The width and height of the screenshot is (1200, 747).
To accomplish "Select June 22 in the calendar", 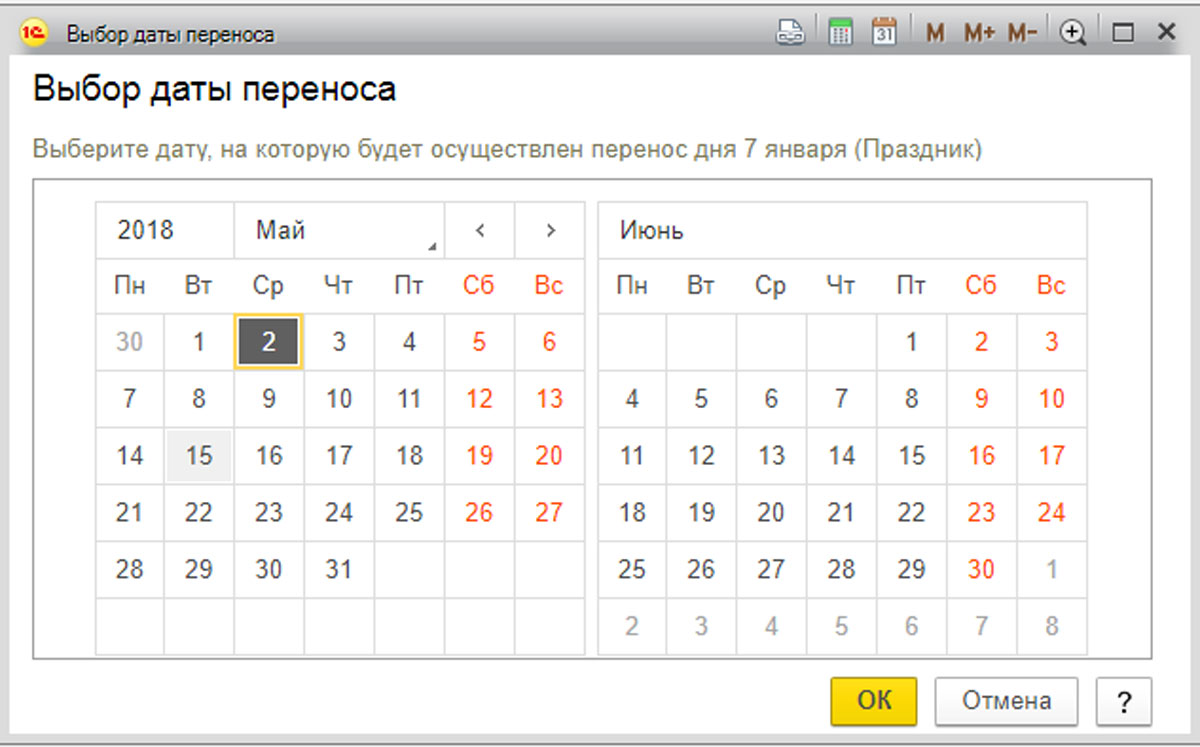I will (911, 513).
